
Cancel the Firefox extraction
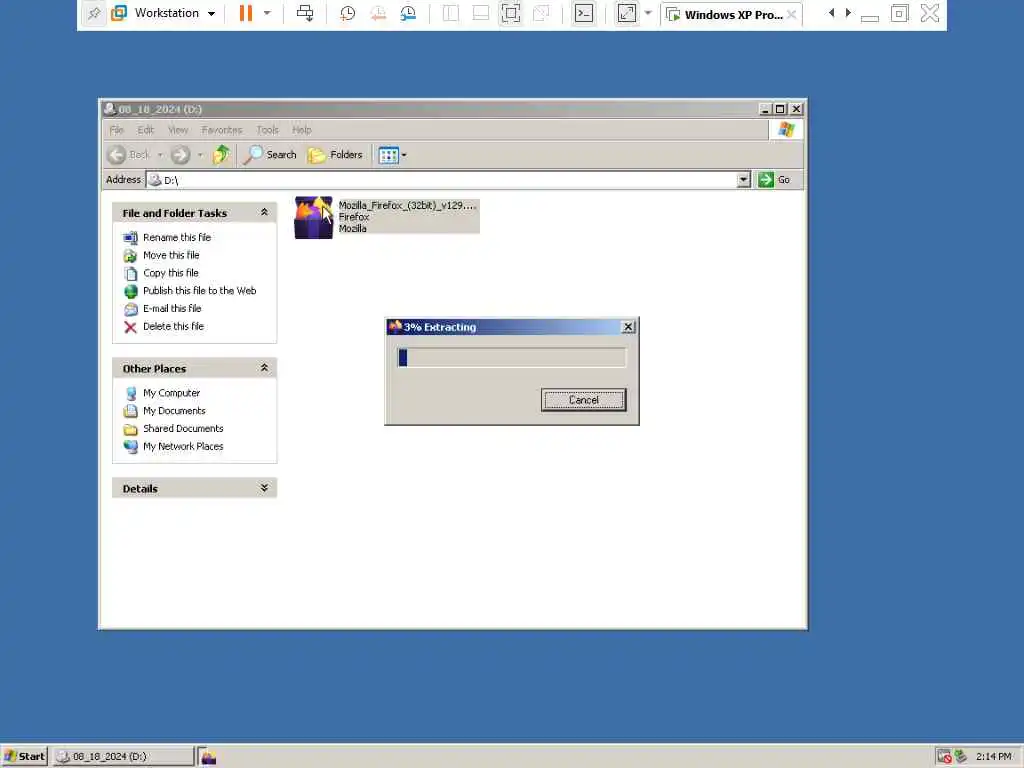pyautogui.click(x=583, y=400)
